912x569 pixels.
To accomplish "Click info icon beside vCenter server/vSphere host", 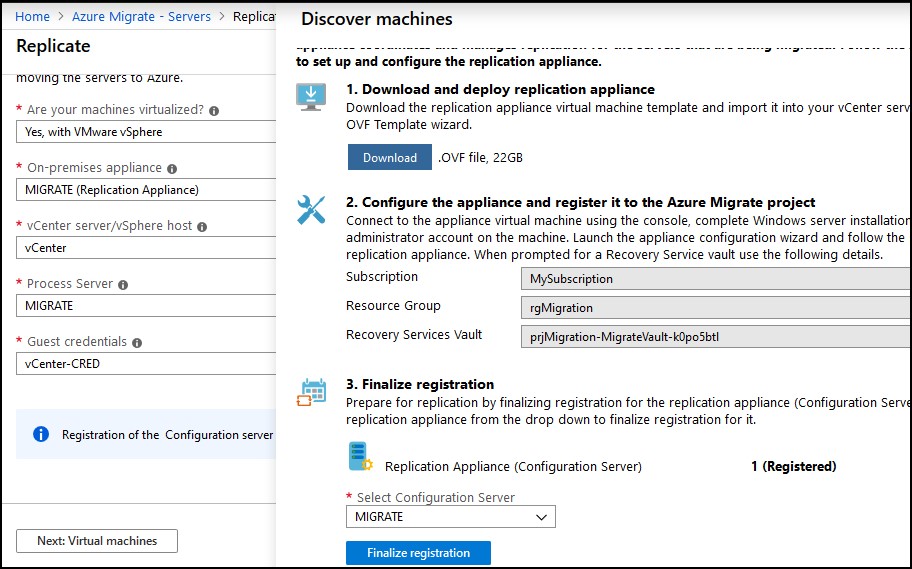I will coord(202,227).
